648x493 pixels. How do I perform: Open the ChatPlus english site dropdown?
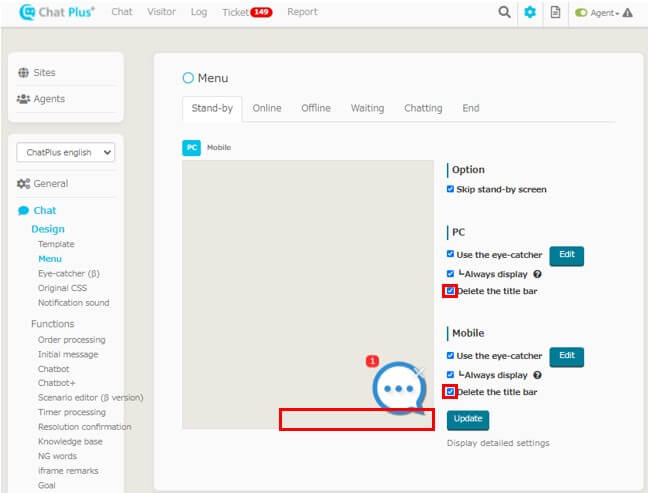point(66,152)
